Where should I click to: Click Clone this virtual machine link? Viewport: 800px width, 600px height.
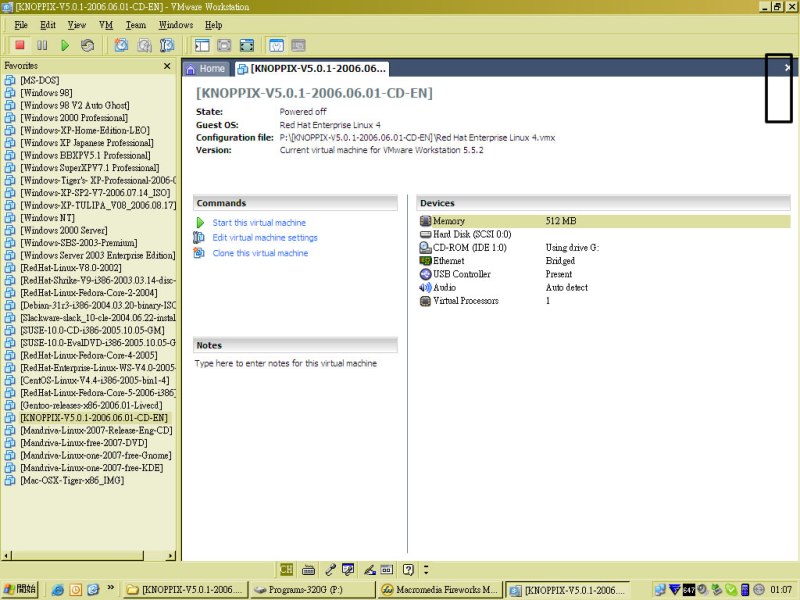[260, 253]
